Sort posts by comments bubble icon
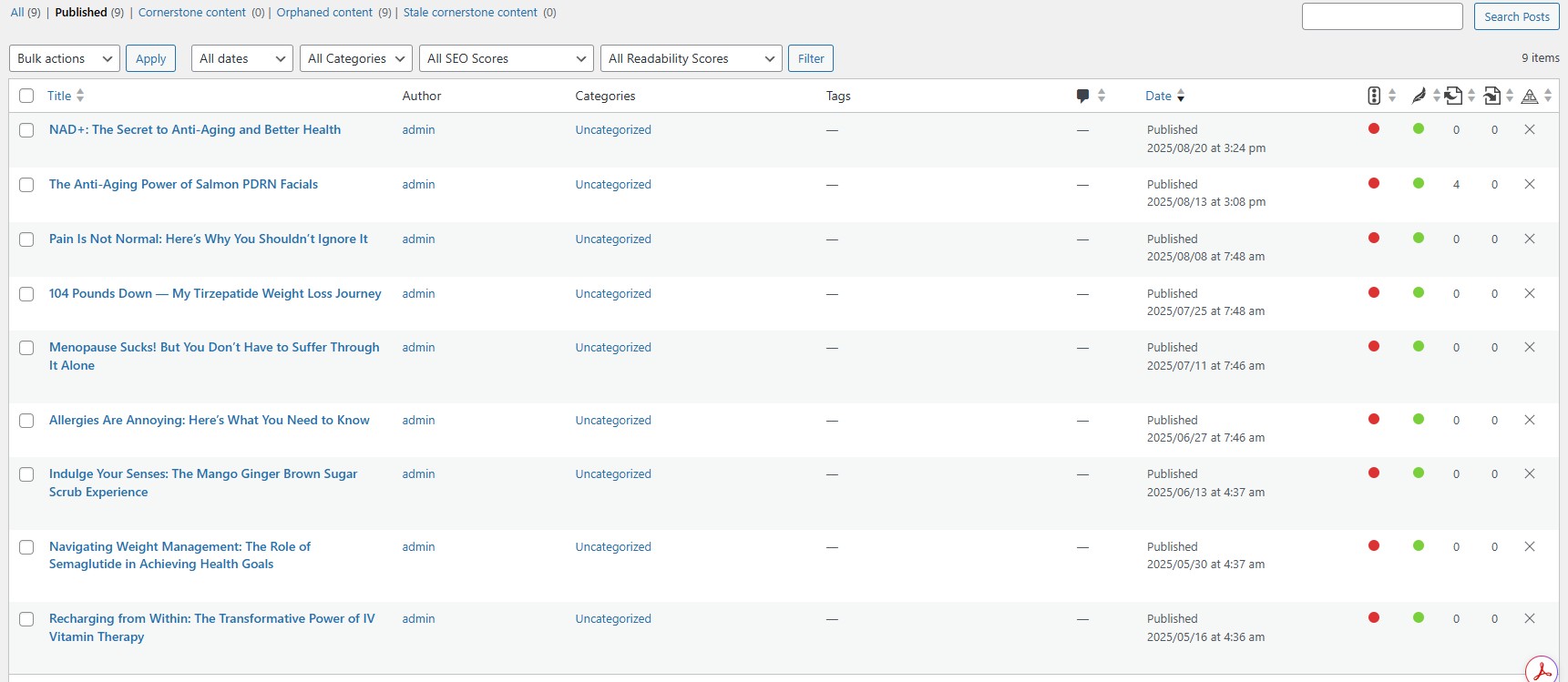Screen dimensions: 1568x682 tap(1082, 96)
